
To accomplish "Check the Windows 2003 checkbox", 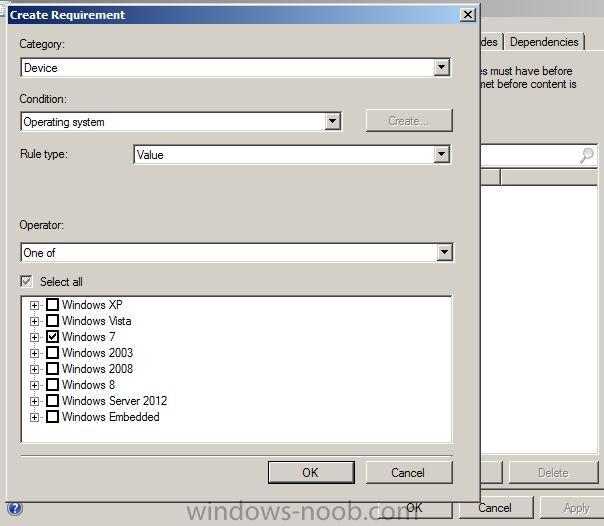I will 52,353.
